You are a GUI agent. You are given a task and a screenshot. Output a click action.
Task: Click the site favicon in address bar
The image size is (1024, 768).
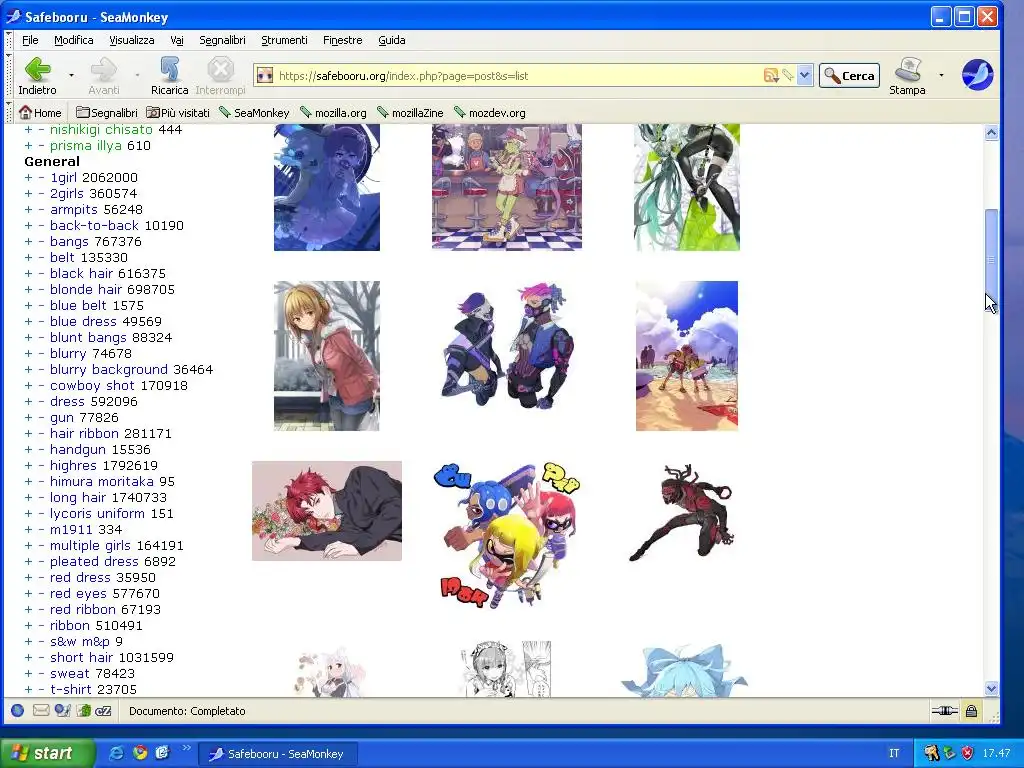coord(264,76)
